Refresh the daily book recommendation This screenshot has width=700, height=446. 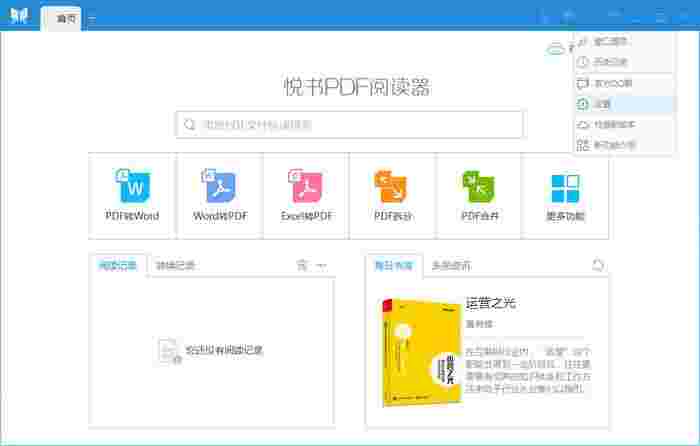pyautogui.click(x=597, y=265)
